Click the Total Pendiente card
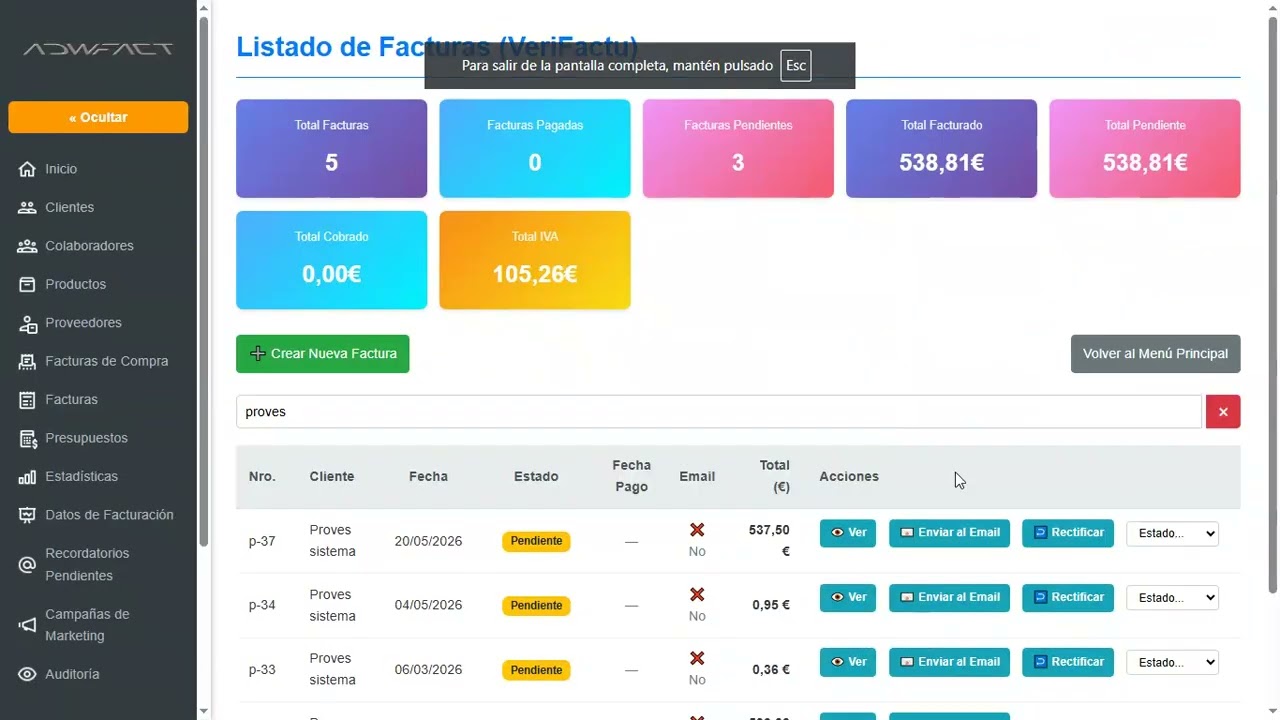The height and width of the screenshot is (720, 1280). click(x=1145, y=149)
